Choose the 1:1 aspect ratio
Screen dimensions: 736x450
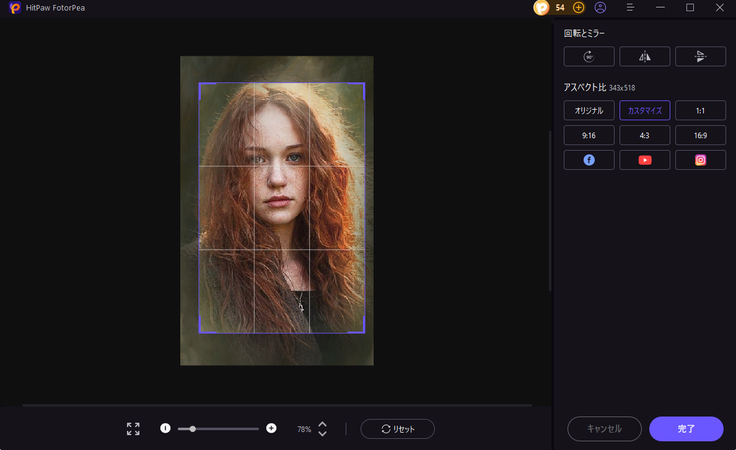point(700,110)
